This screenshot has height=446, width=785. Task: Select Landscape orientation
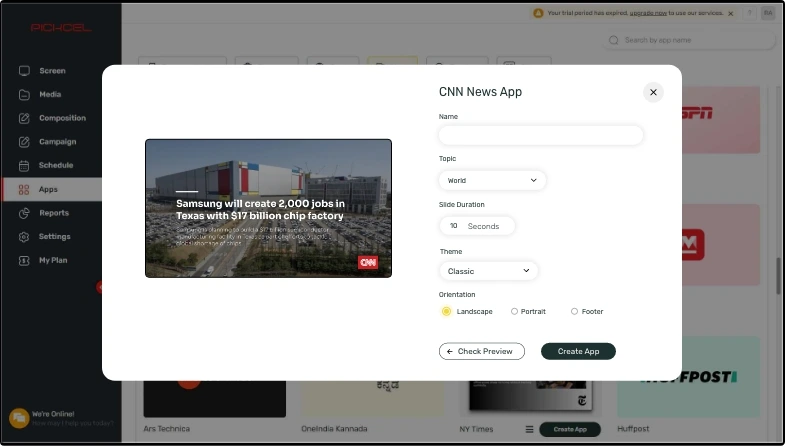[446, 311]
